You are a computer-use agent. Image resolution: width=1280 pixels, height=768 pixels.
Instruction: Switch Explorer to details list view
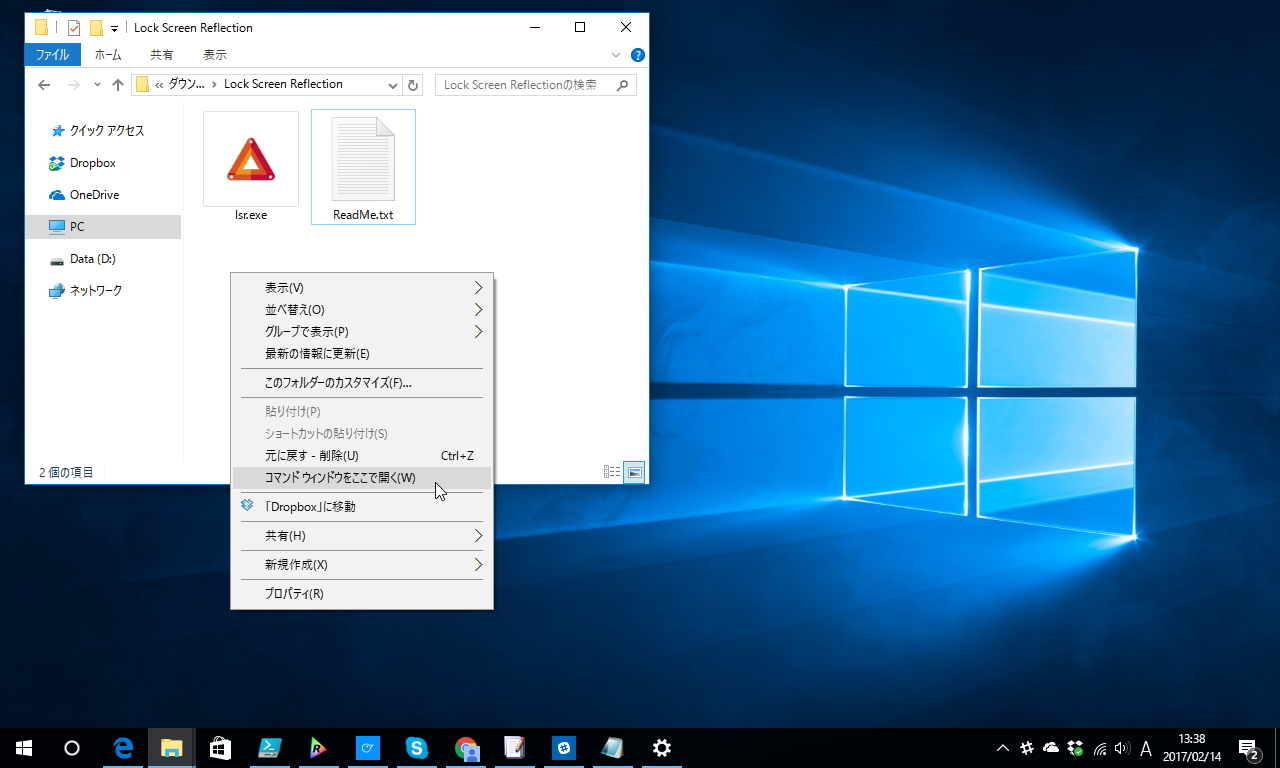(611, 471)
